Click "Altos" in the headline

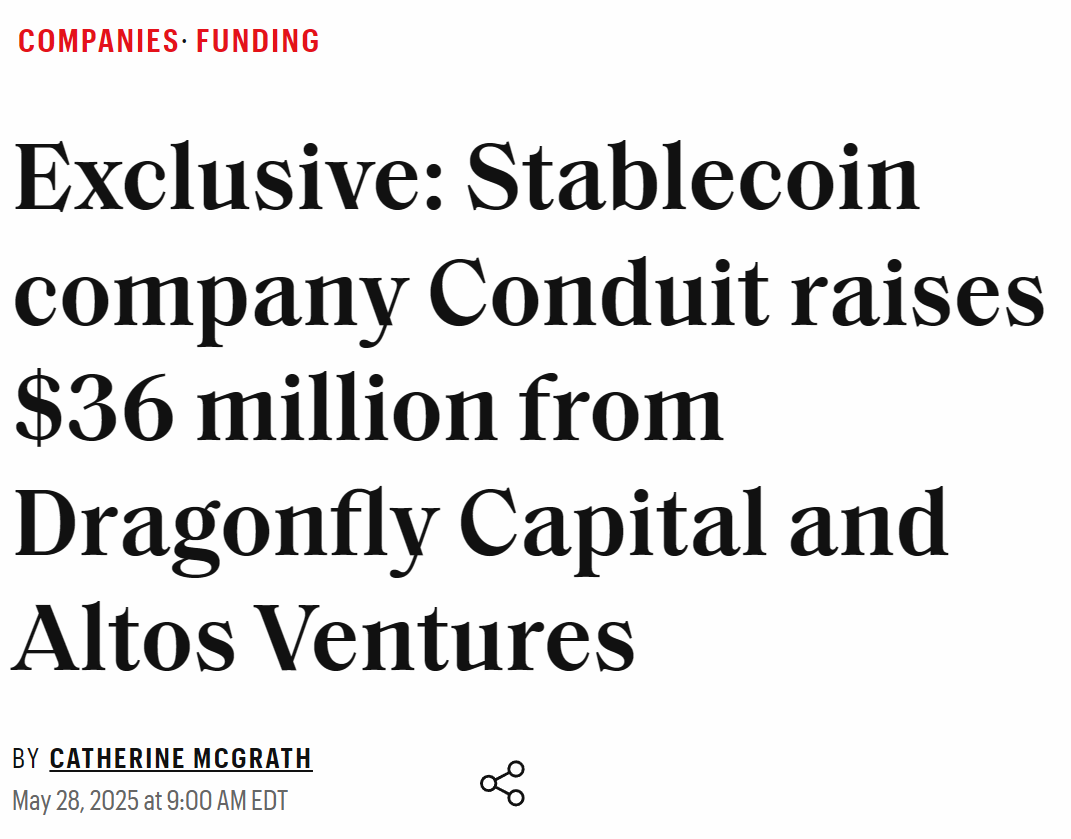124,638
